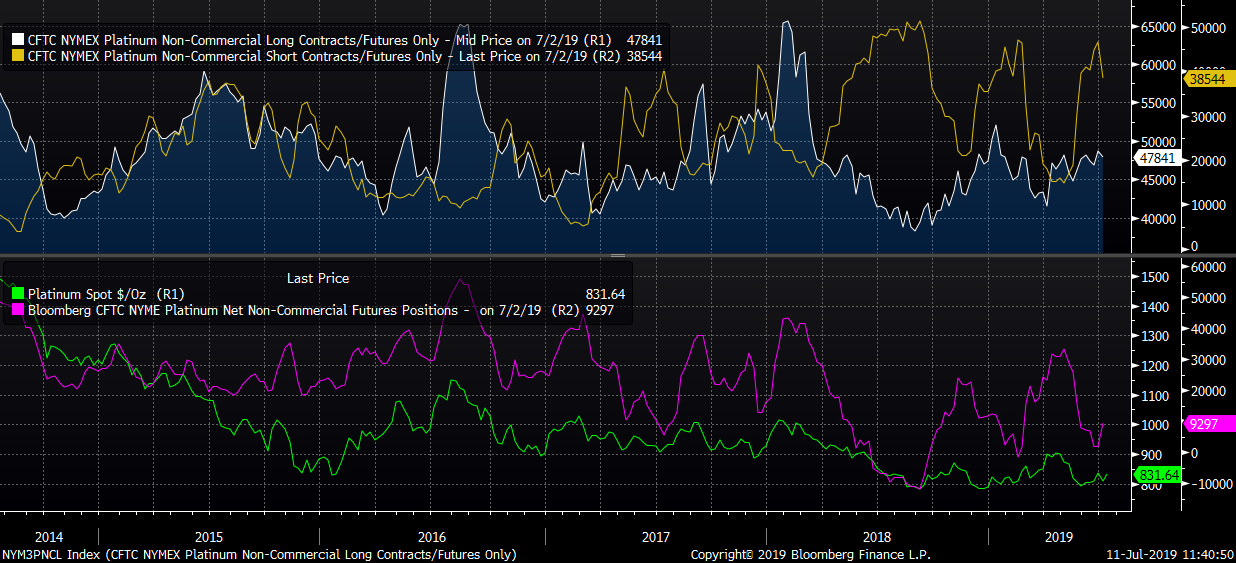The height and width of the screenshot is (563, 1236).
Task: Click the yellow 38544 axis value tag
Action: [x=1208, y=78]
